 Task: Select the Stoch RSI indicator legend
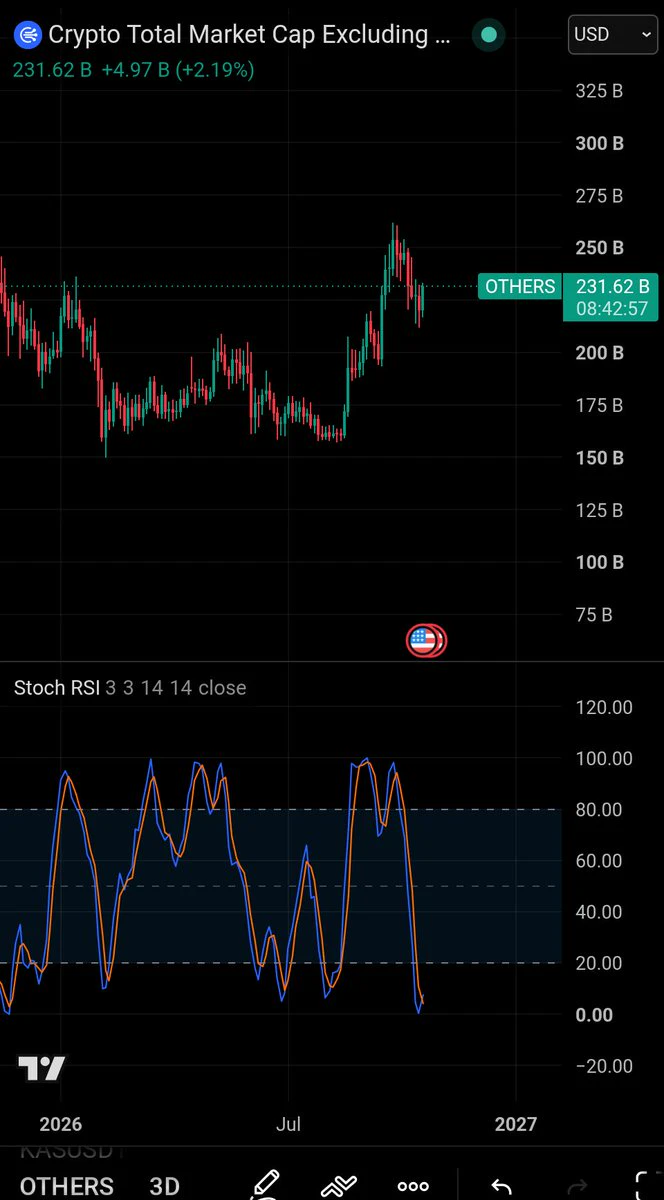57,688
